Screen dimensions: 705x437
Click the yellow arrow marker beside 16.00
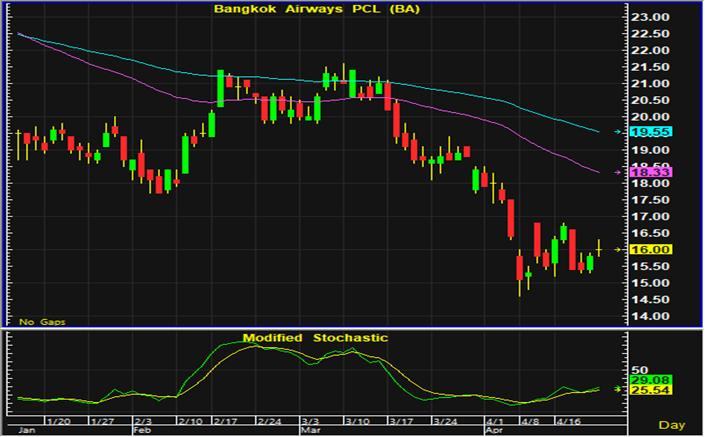pos(618,250)
